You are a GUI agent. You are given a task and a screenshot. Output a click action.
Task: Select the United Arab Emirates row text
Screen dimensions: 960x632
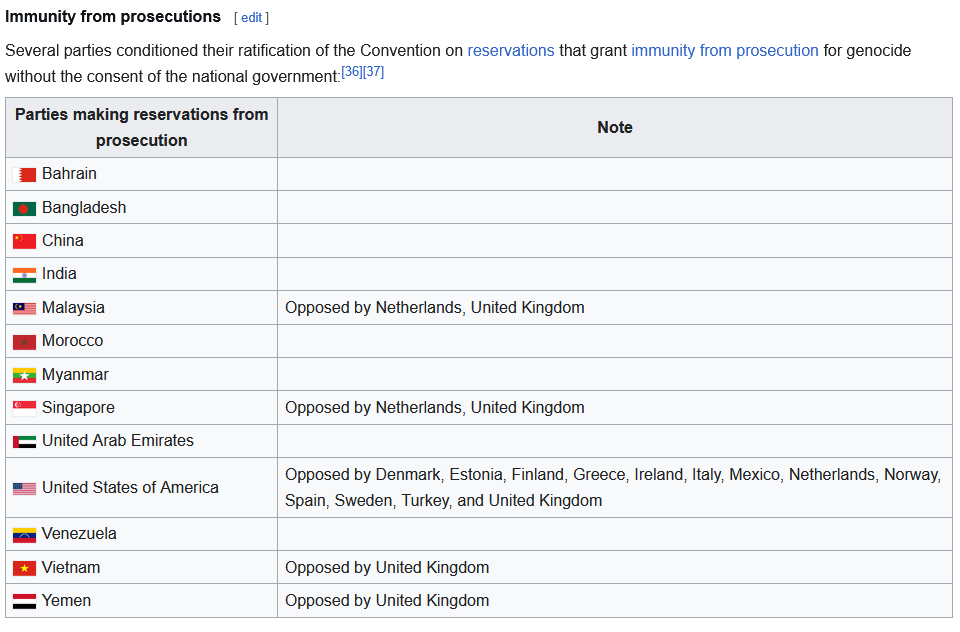[x=117, y=441]
